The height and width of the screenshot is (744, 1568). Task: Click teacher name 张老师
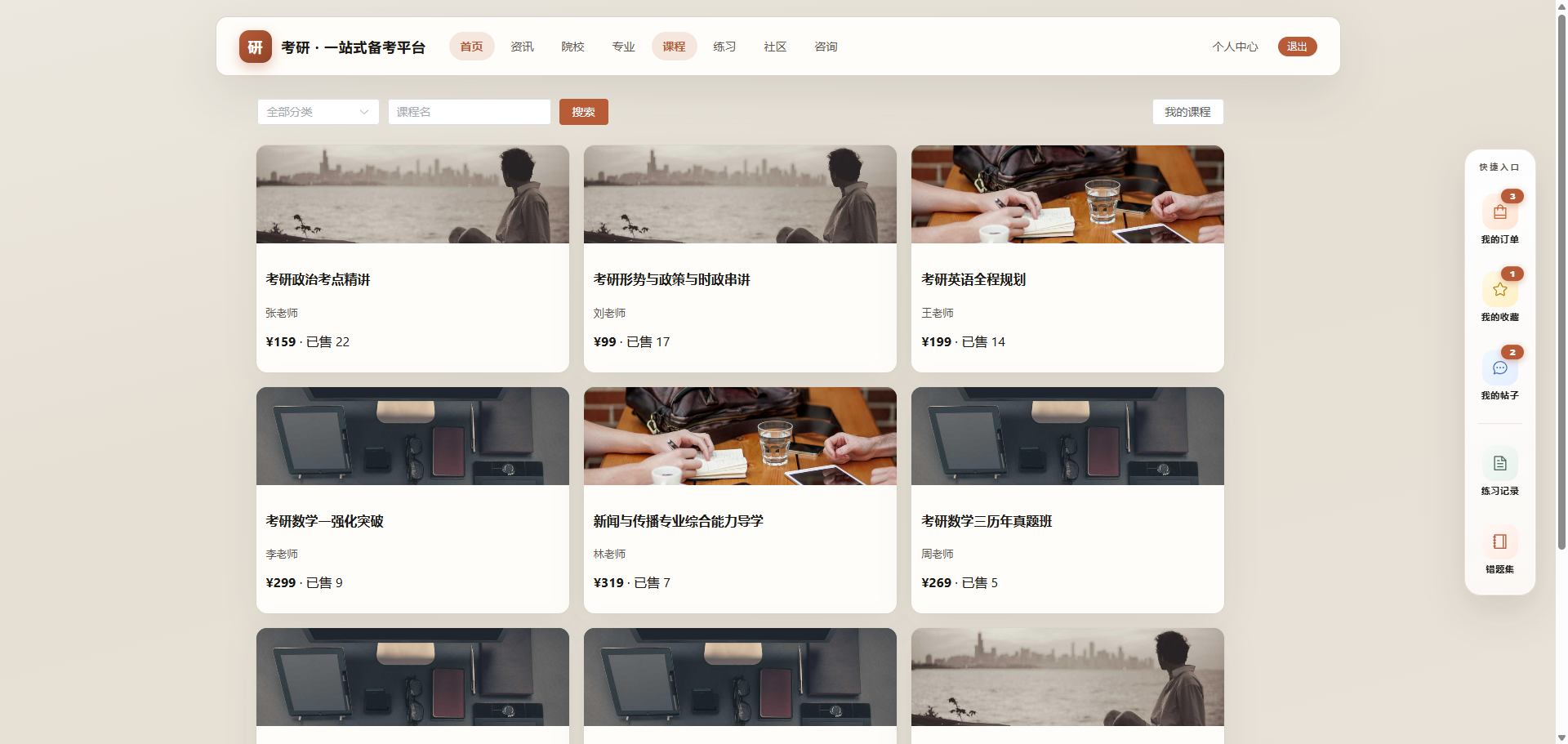tap(282, 313)
